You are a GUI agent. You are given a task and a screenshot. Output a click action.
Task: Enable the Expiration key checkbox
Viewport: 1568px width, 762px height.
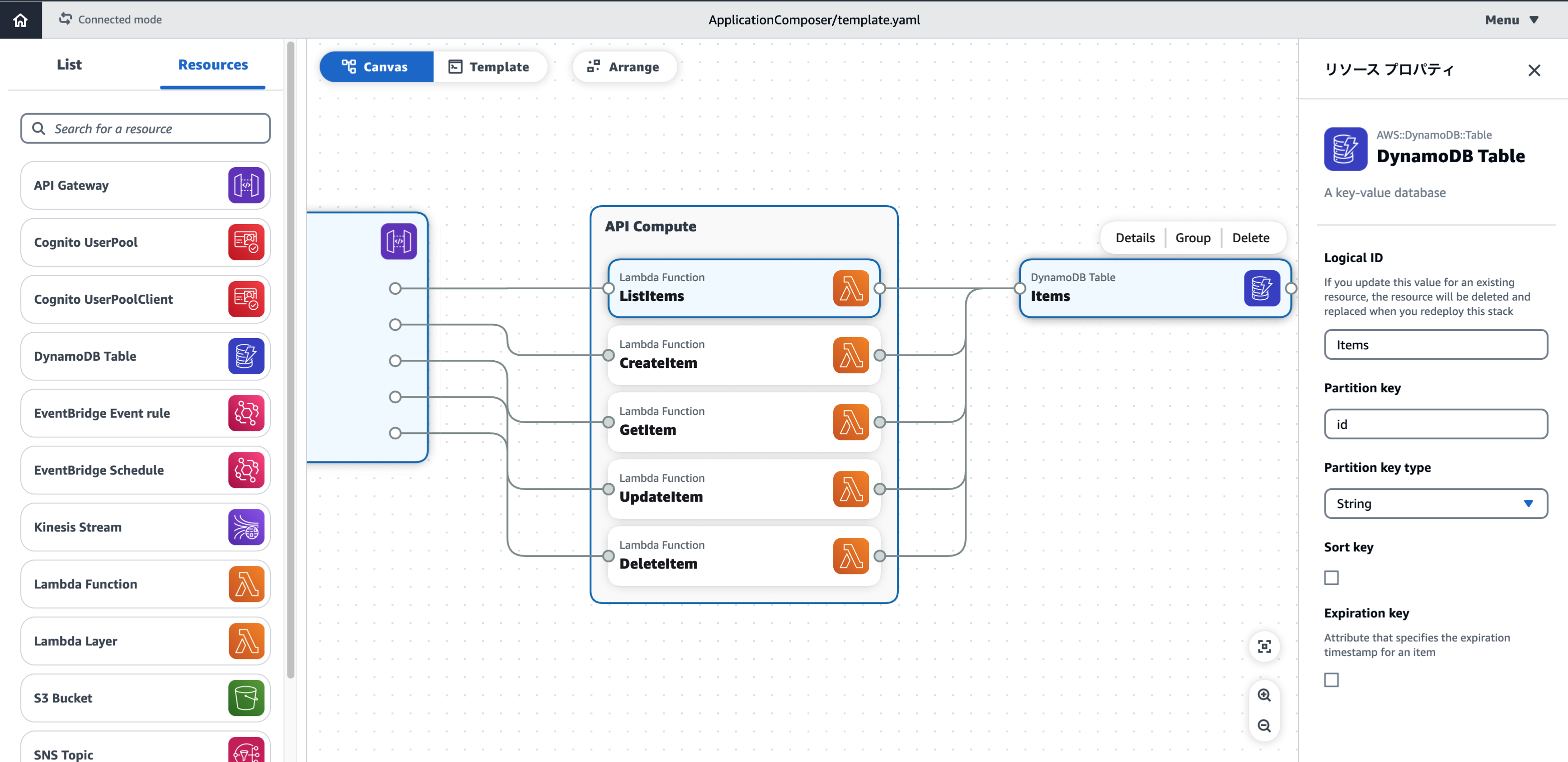click(x=1331, y=680)
